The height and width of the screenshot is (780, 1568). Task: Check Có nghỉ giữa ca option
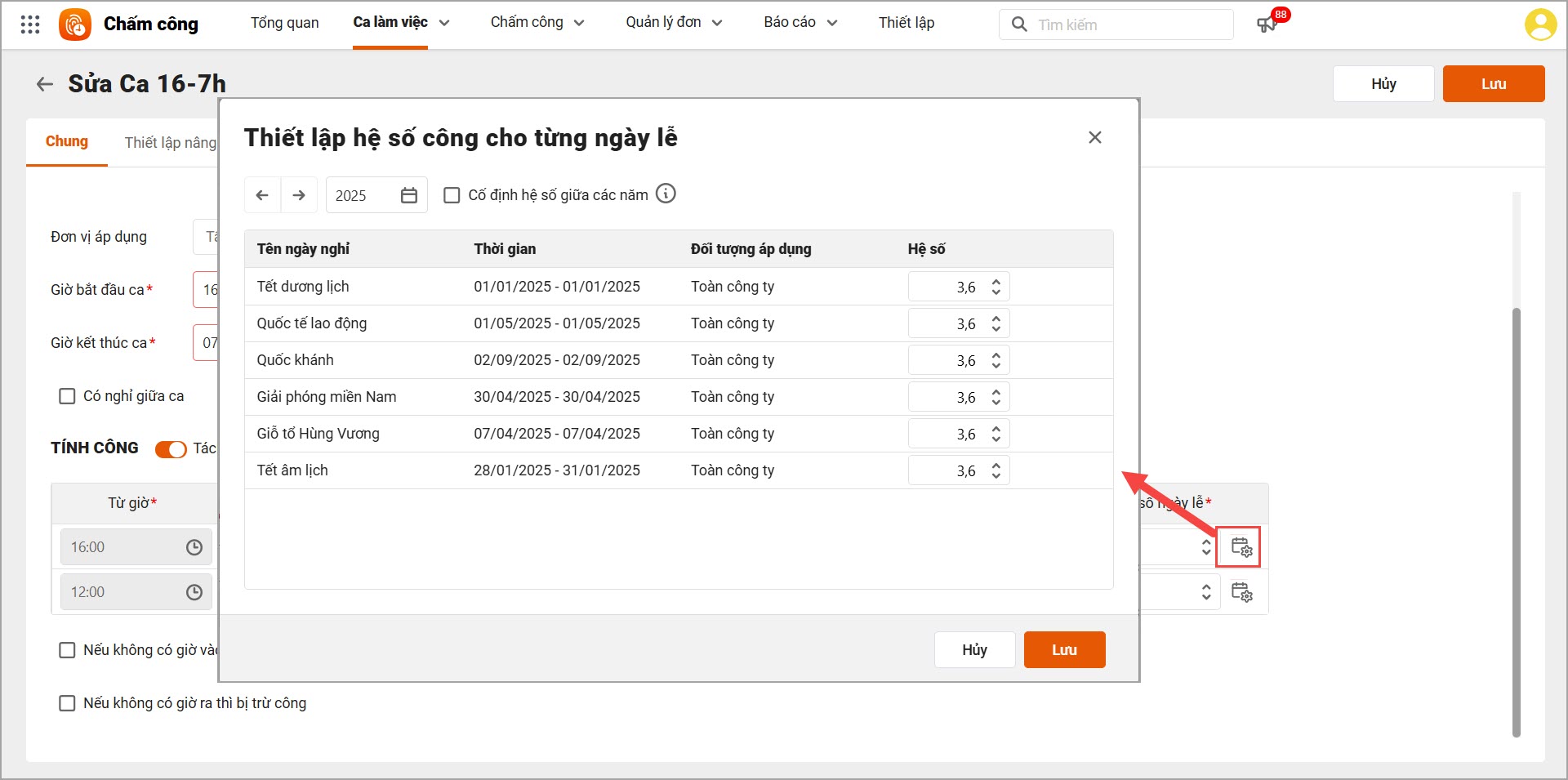(x=67, y=396)
